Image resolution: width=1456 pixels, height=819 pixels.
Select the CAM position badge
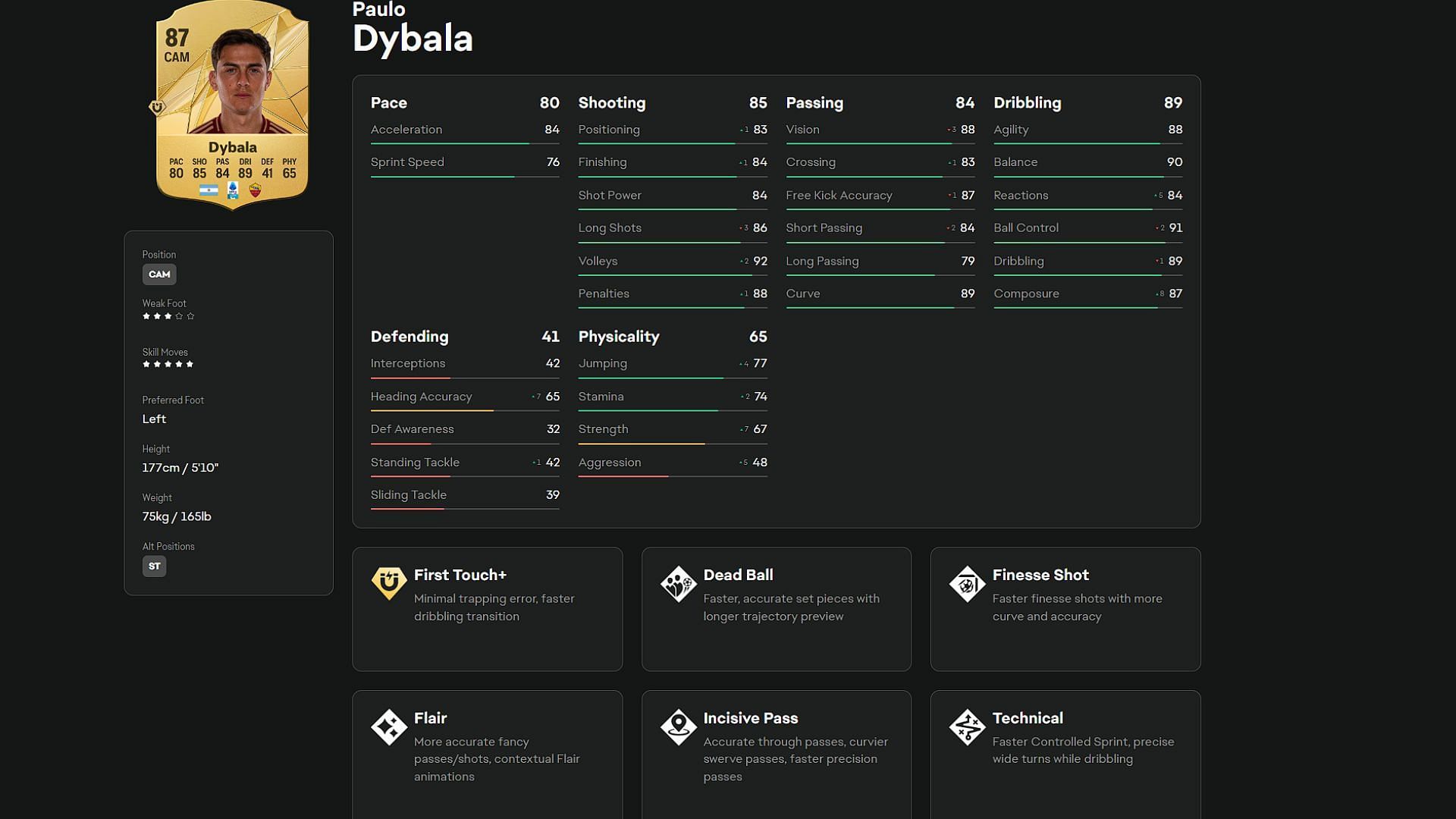pos(159,274)
